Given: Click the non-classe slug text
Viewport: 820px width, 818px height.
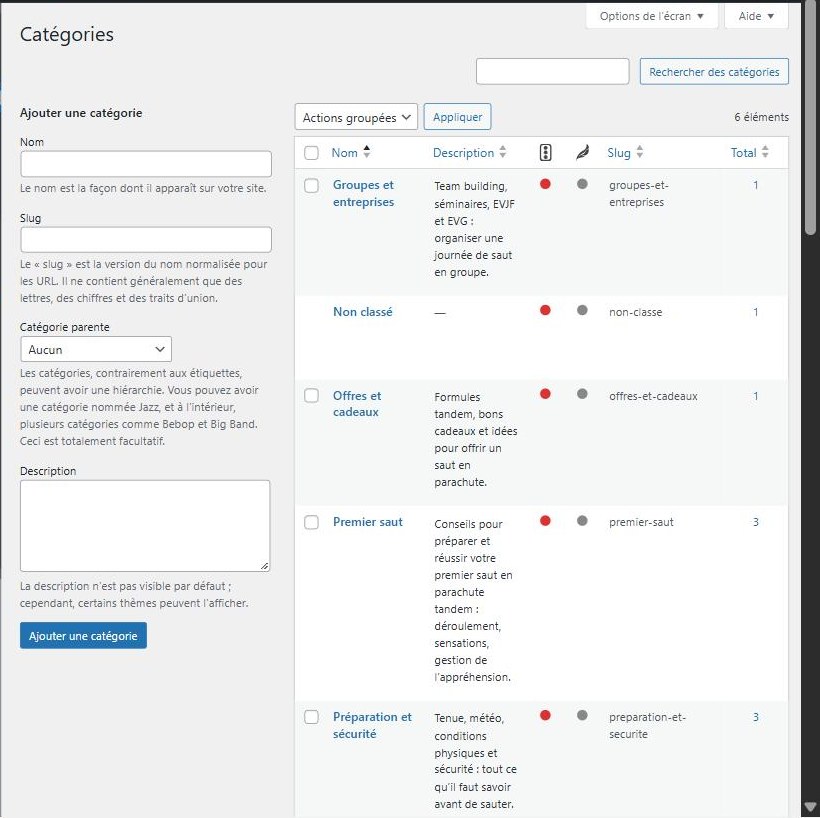Looking at the screenshot, I should (x=635, y=312).
